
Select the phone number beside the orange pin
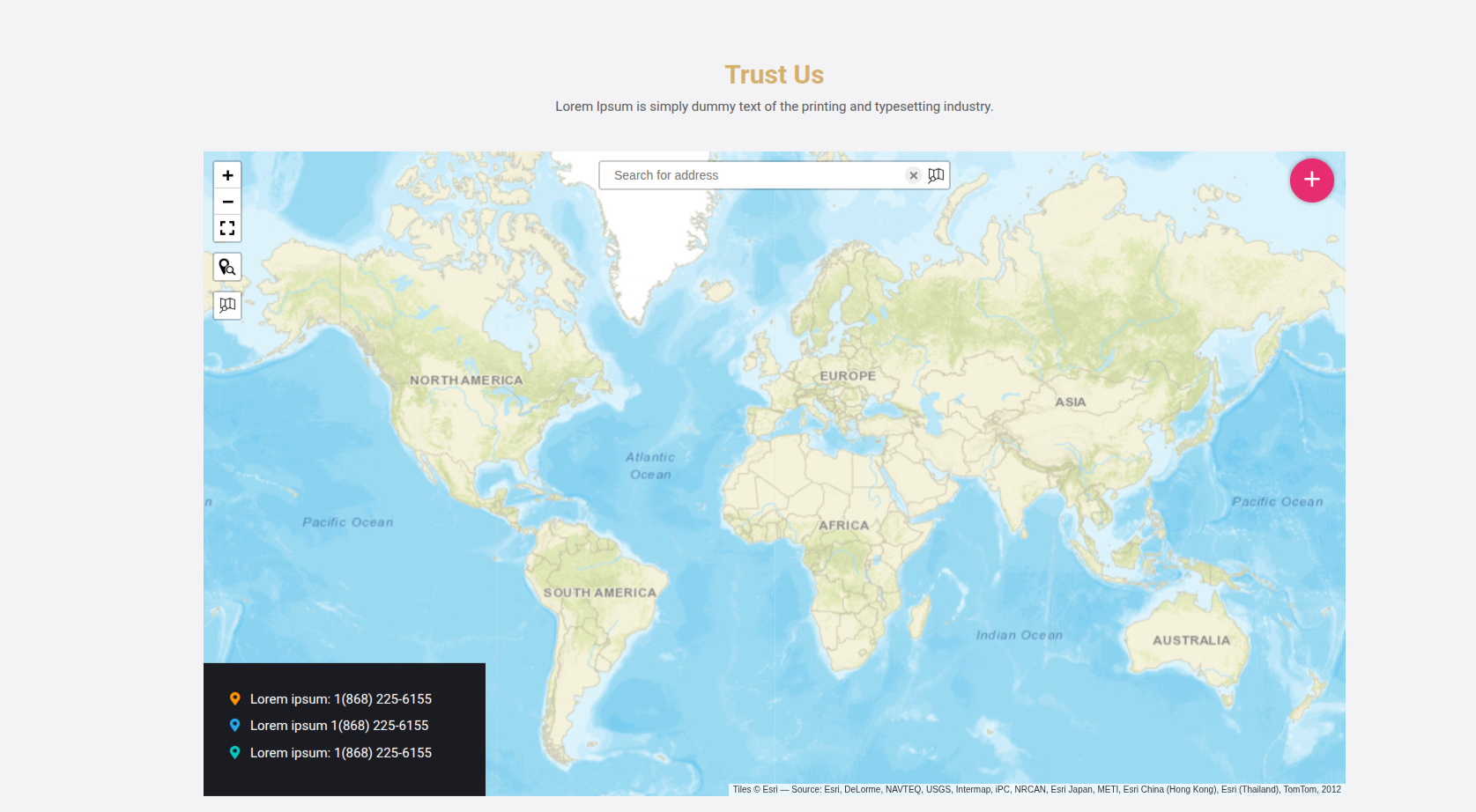click(382, 699)
